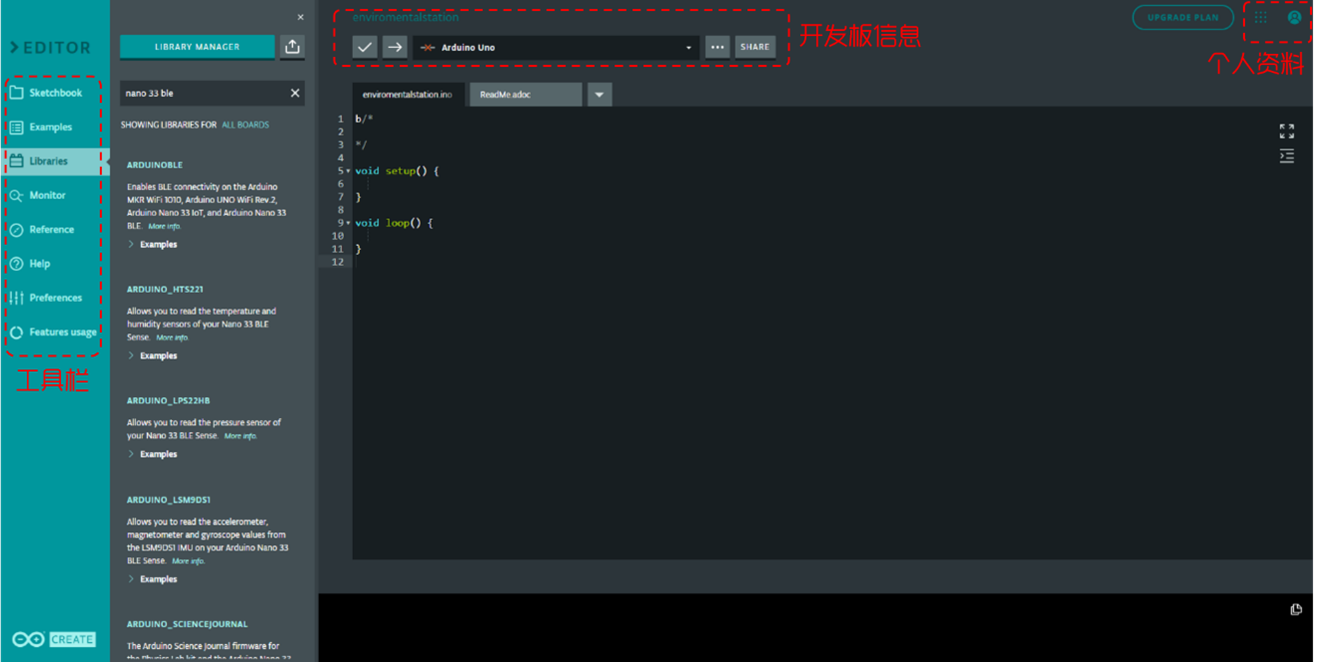Switch to the ReadMe.adoc tab
Viewport: 1320px width, 662px height.
point(526,95)
